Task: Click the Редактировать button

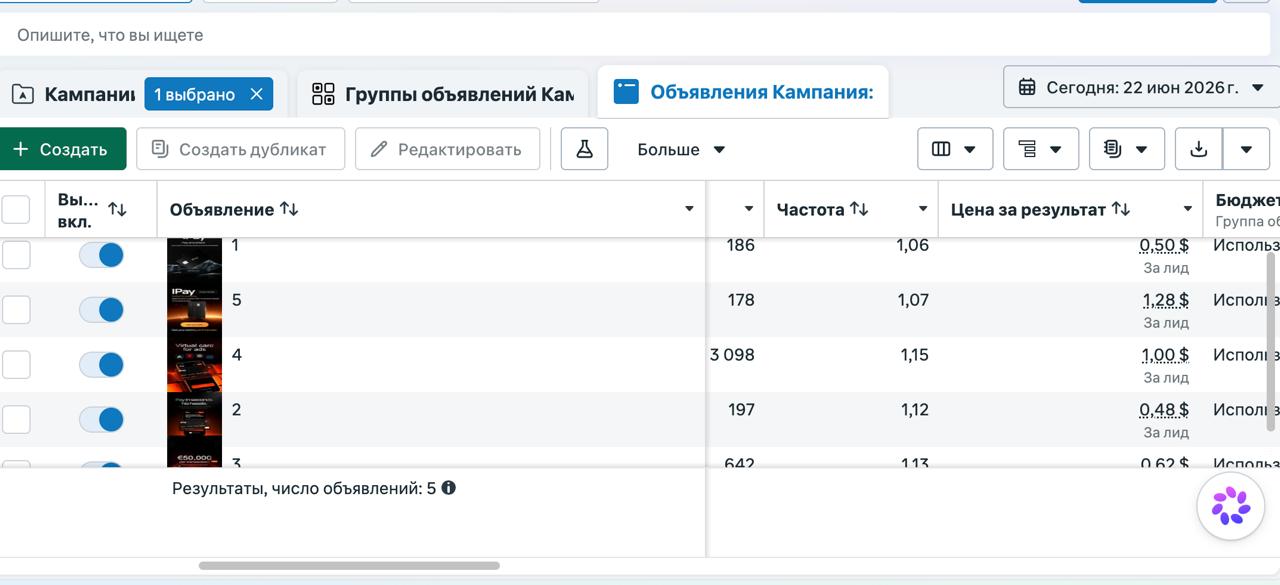Action: click(447, 149)
